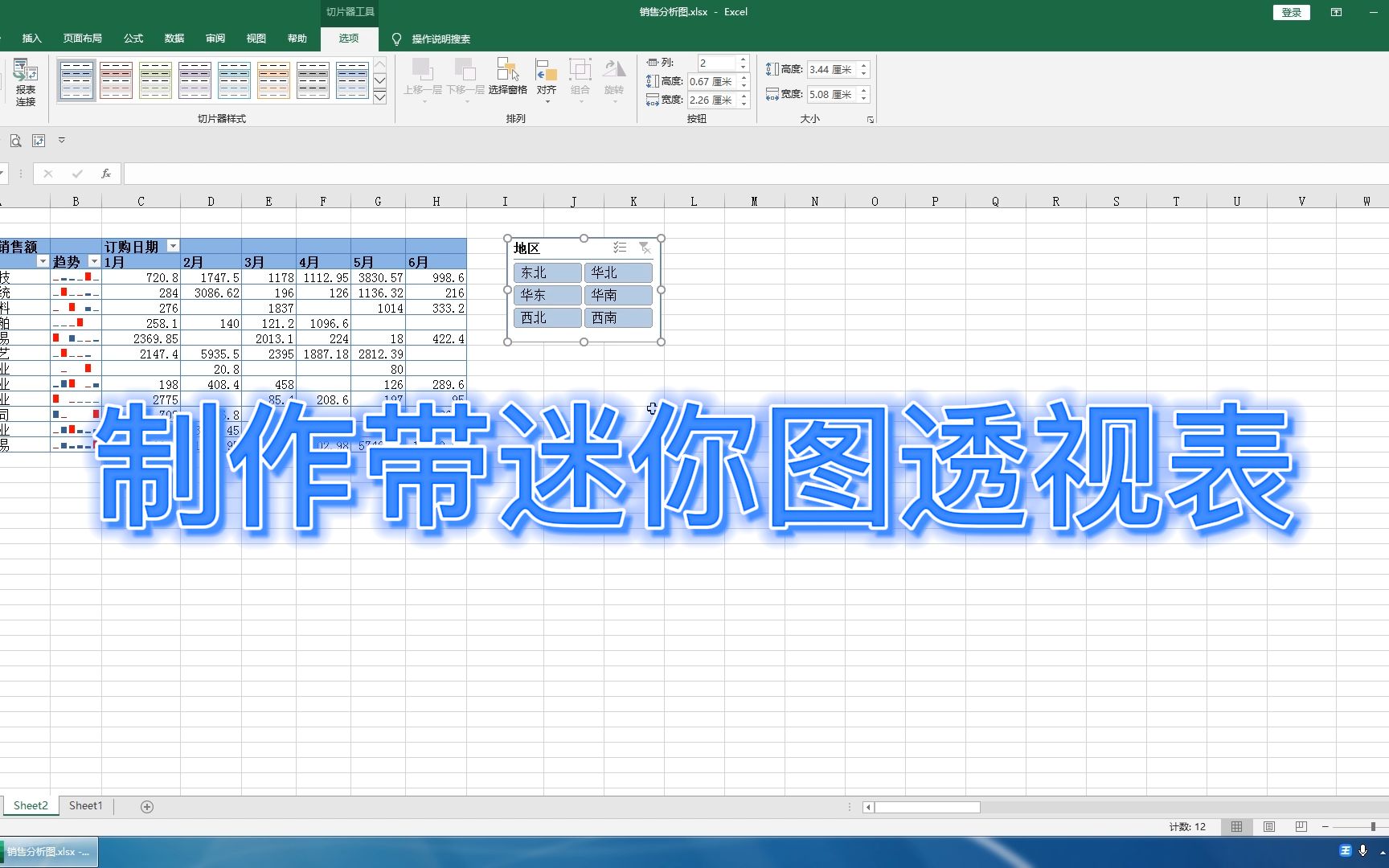
Task: Click the 旋转 (Rotate) icon
Action: pyautogui.click(x=614, y=76)
